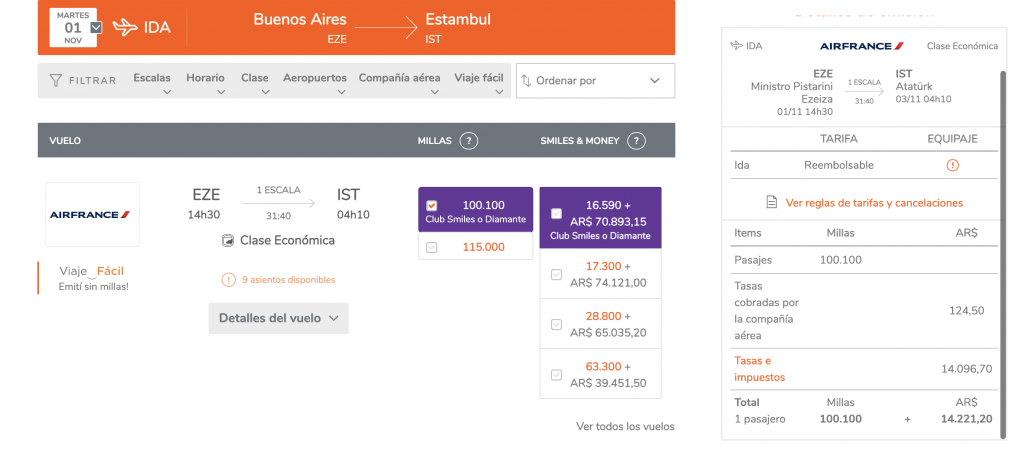Click the FILTRAR label
The image size is (1024, 458).
pyautogui.click(x=93, y=81)
